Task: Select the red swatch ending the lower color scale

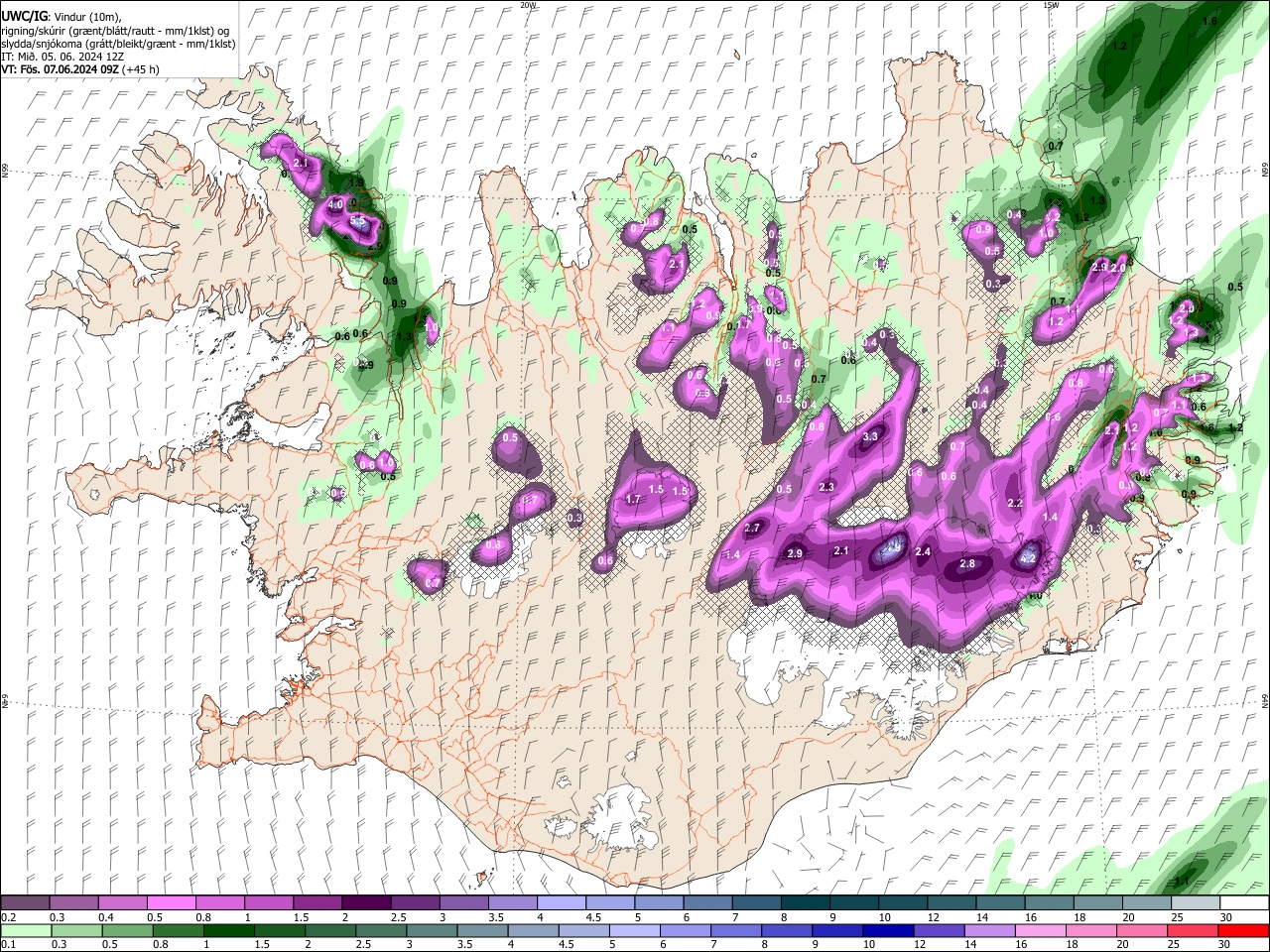Action: [x=1243, y=930]
